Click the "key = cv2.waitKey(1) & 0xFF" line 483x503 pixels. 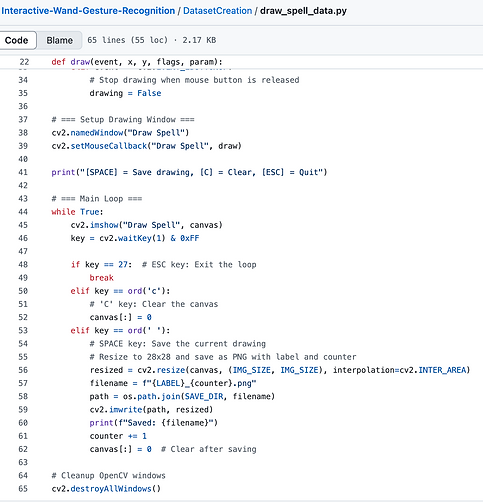click(135, 238)
